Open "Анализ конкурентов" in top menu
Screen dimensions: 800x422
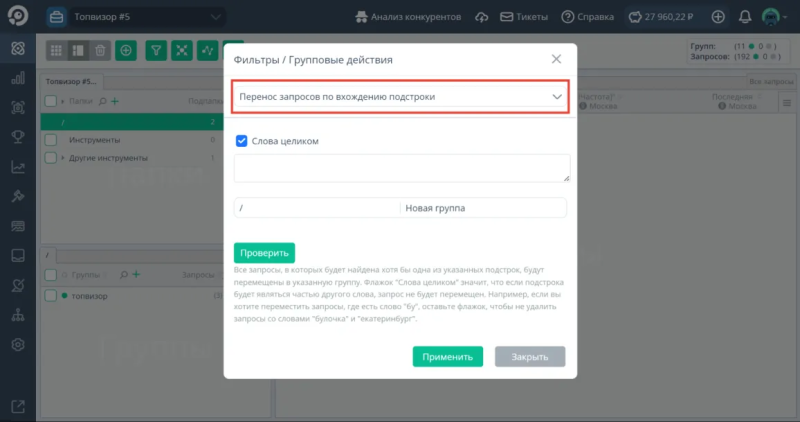[410, 17]
